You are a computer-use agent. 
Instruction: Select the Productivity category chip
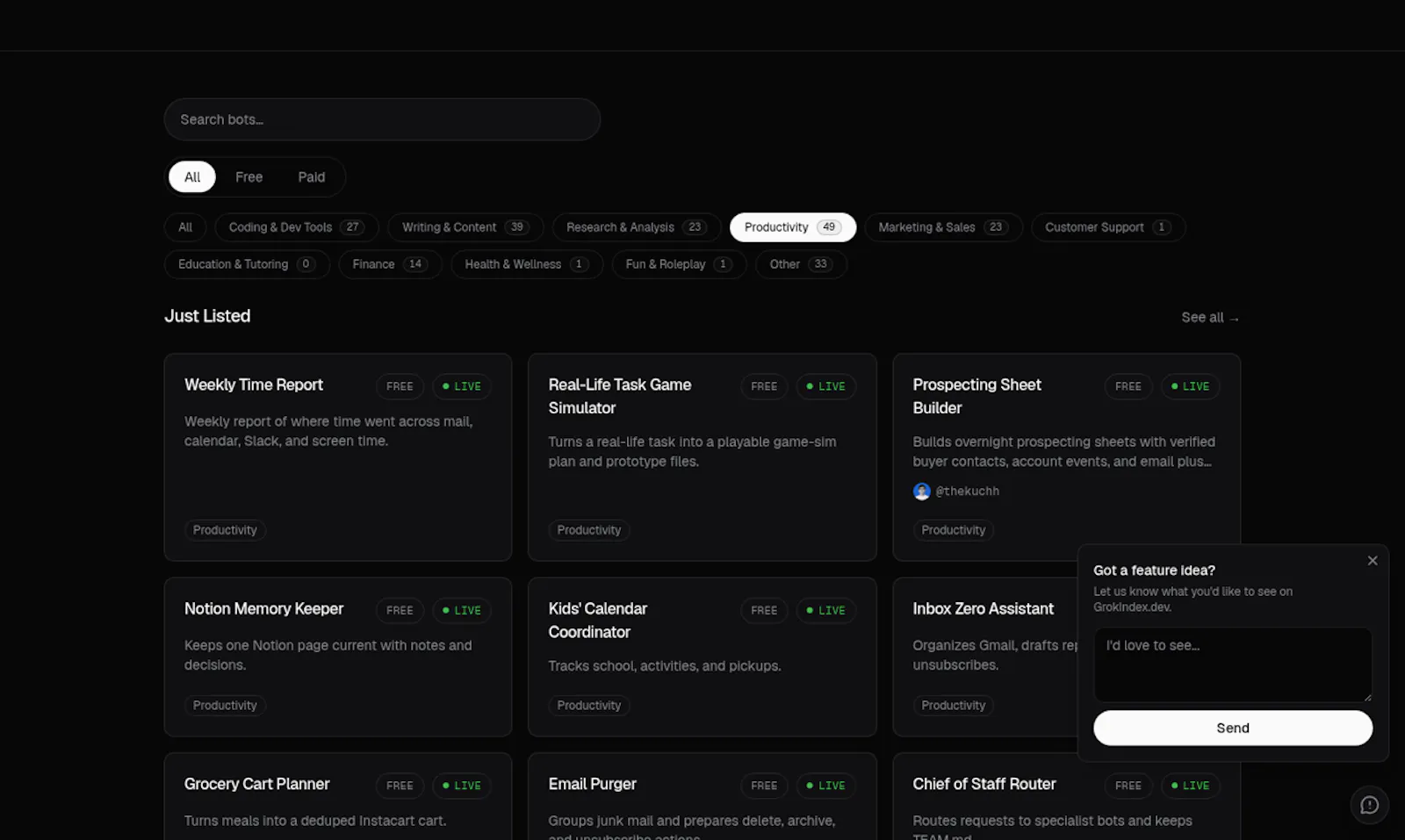pos(793,227)
